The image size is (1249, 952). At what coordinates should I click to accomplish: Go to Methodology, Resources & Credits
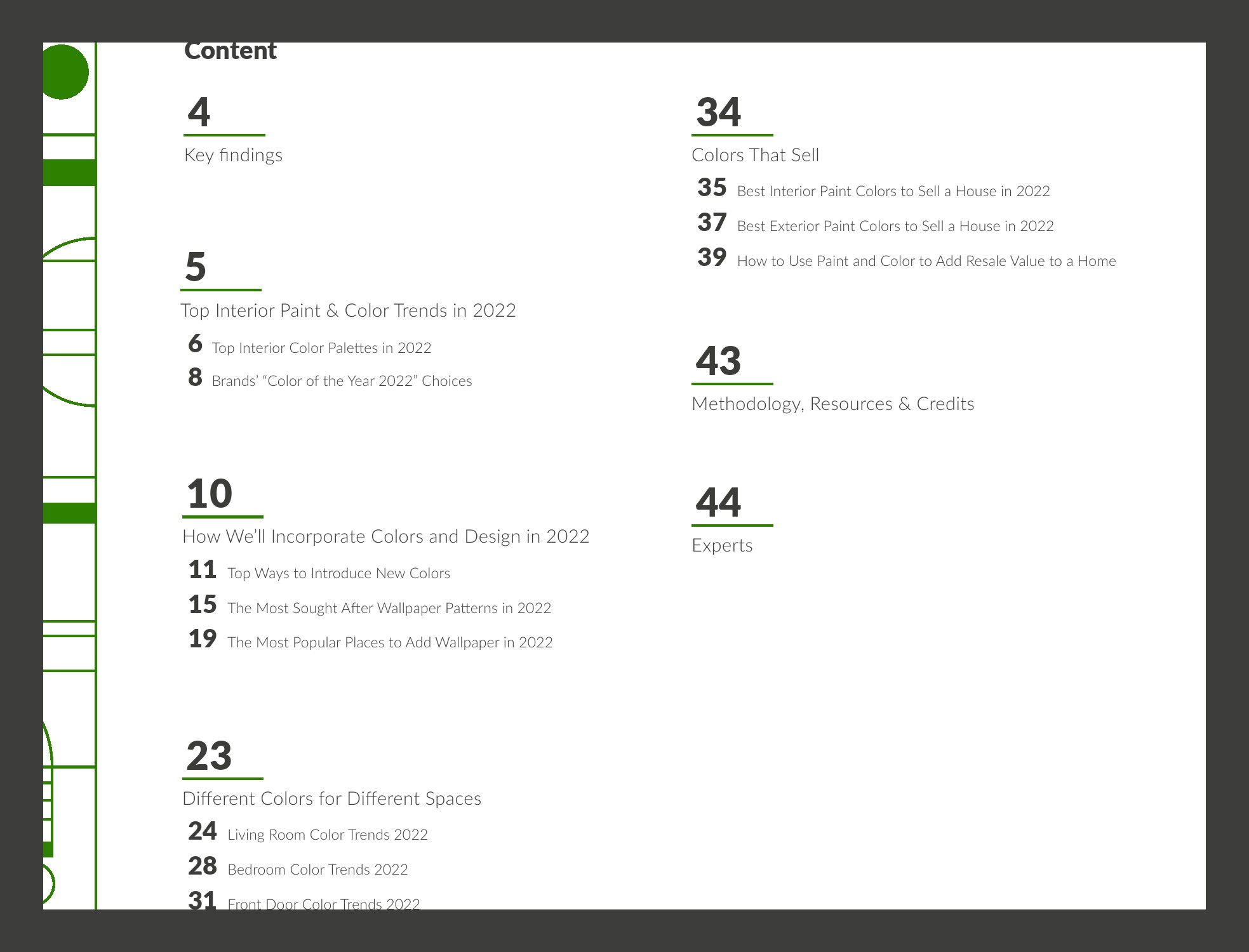(x=832, y=404)
